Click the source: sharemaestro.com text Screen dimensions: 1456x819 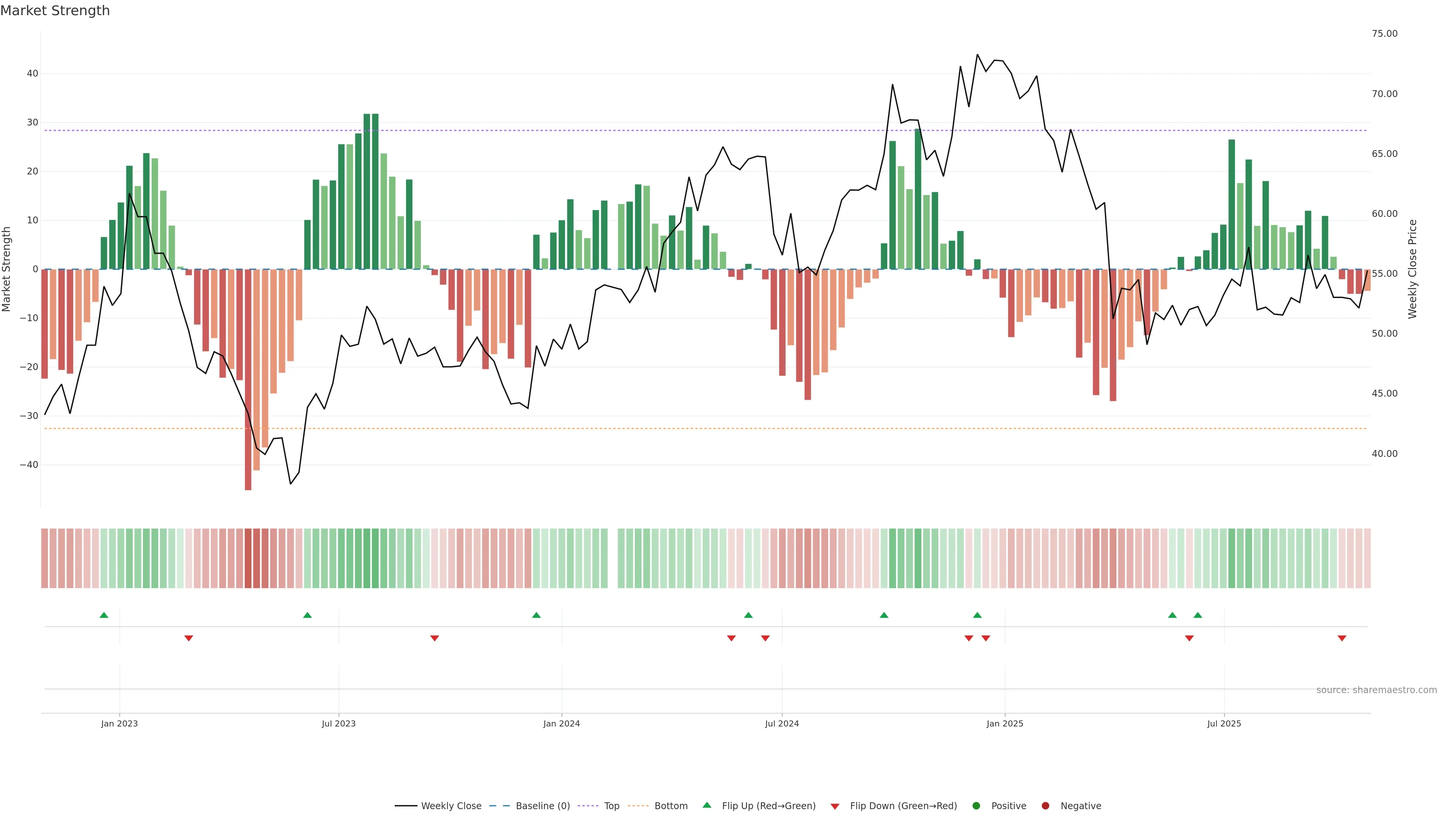[1376, 690]
